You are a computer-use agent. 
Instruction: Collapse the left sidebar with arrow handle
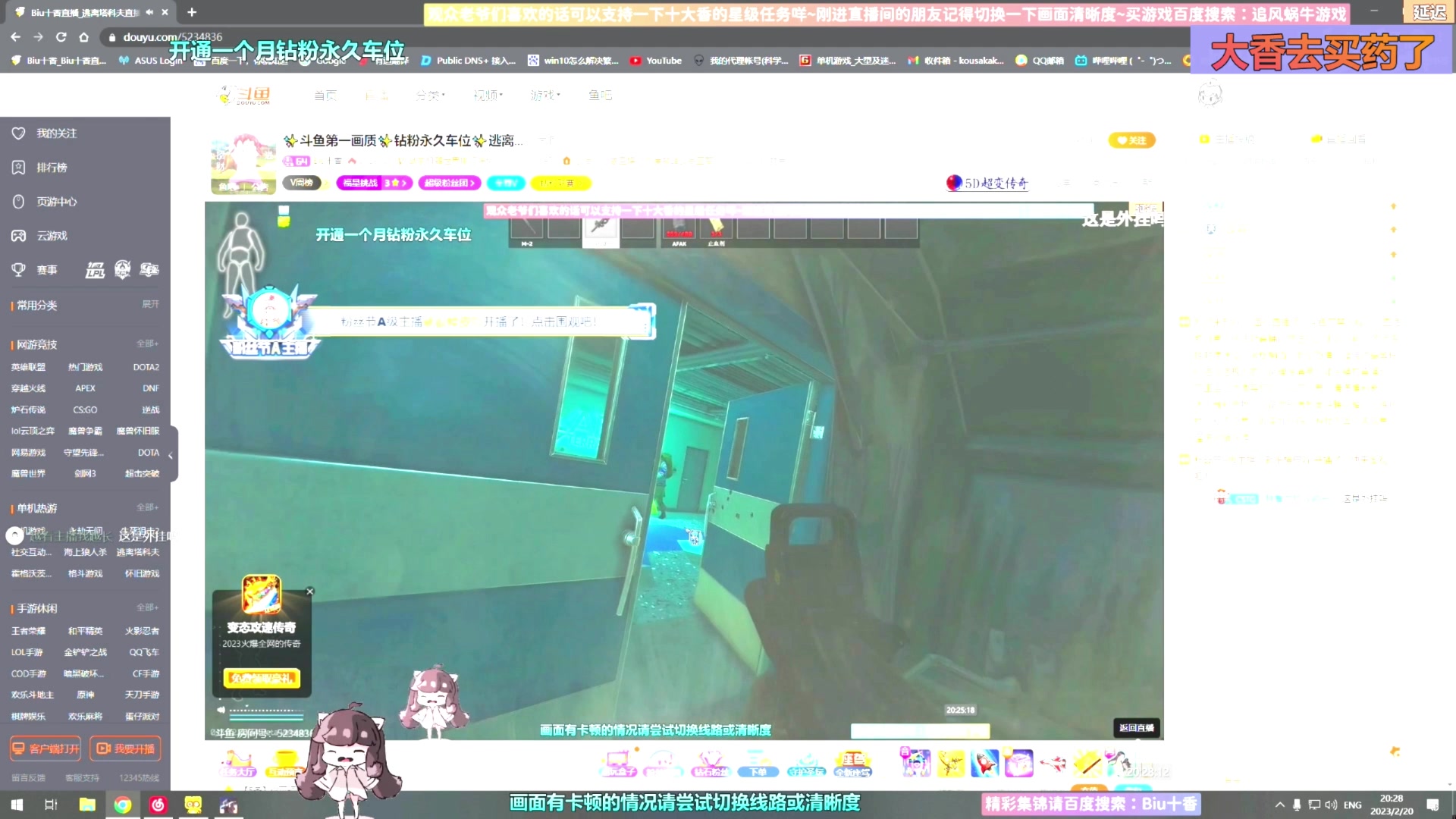(x=171, y=455)
